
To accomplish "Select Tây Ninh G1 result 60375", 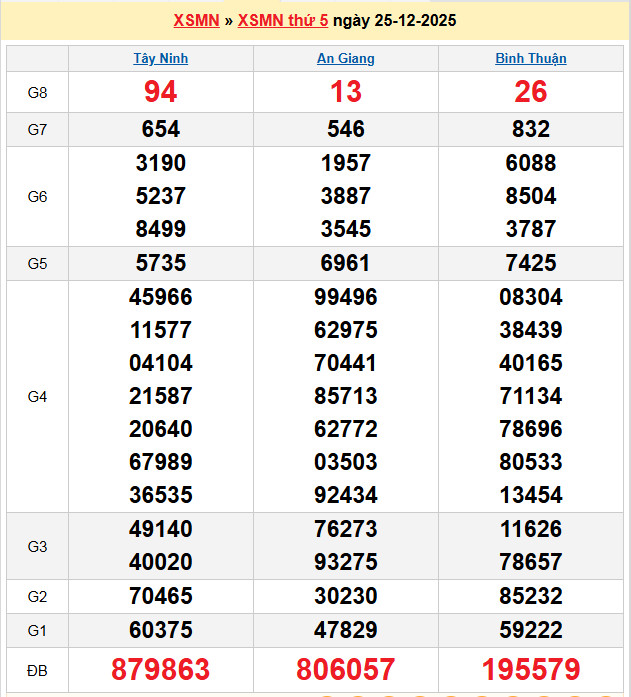I will point(160,629).
